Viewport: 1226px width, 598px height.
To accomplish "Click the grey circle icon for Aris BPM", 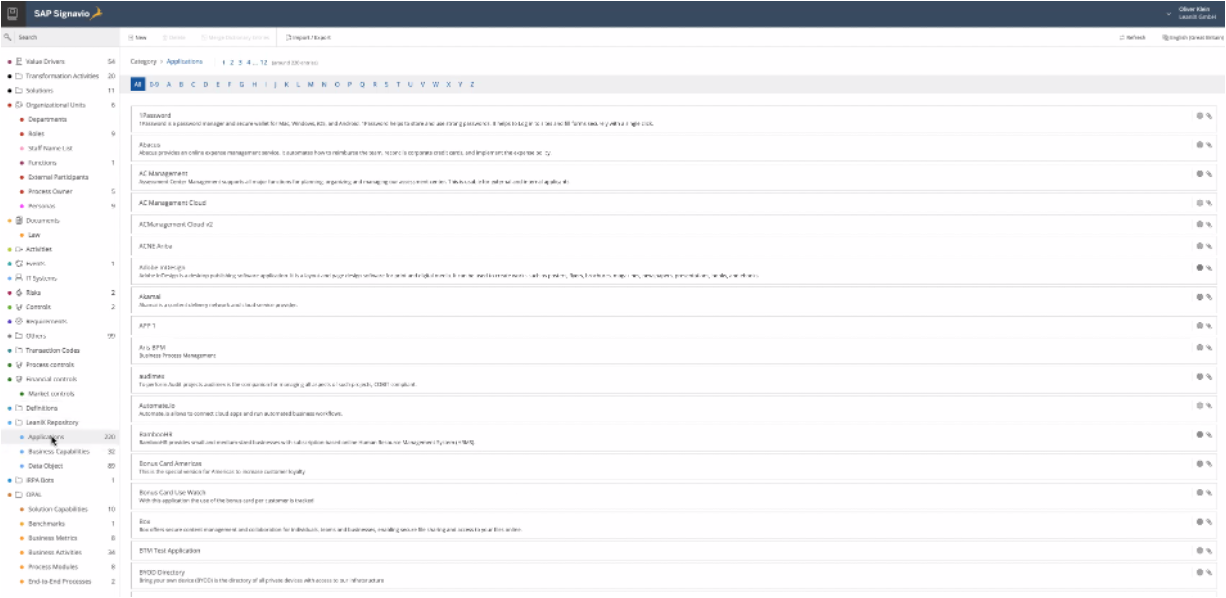I will pyautogui.click(x=1200, y=347).
